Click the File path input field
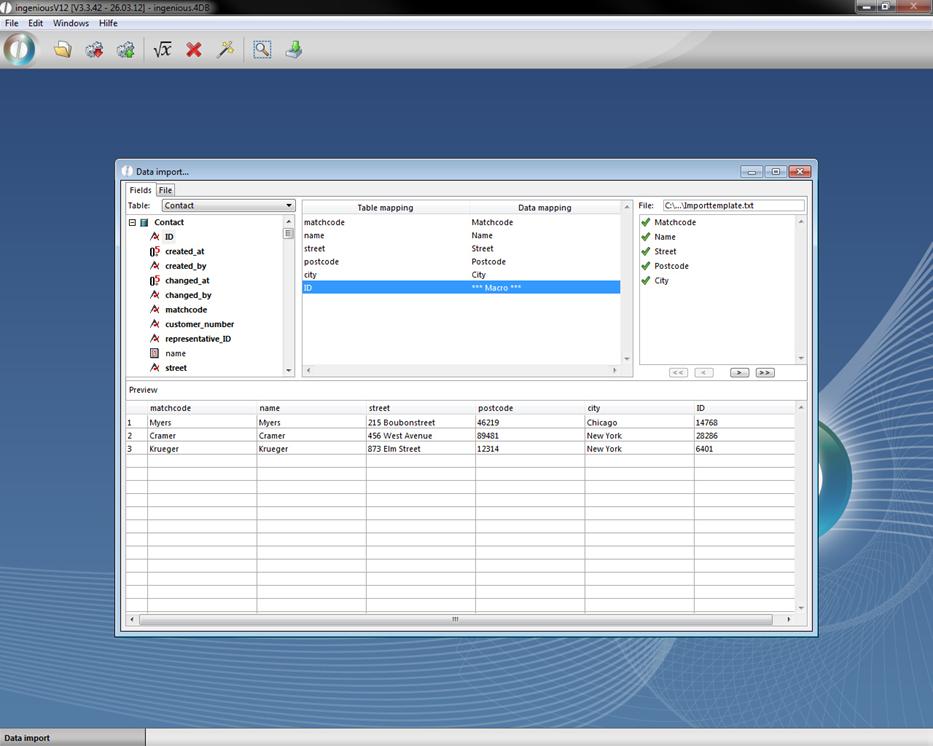The width and height of the screenshot is (933, 746). pyautogui.click(x=732, y=206)
